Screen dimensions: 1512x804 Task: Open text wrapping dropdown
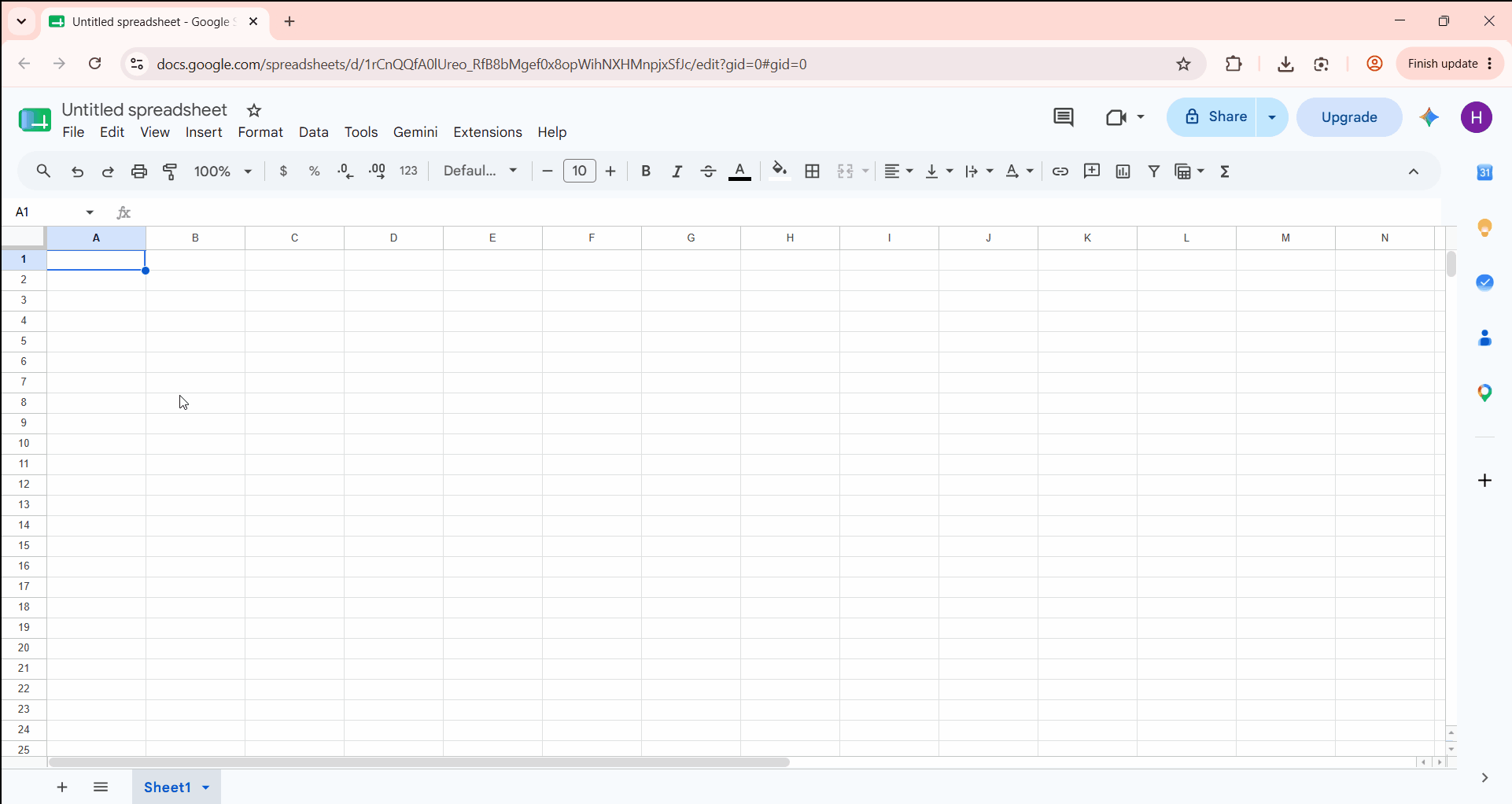tap(979, 171)
